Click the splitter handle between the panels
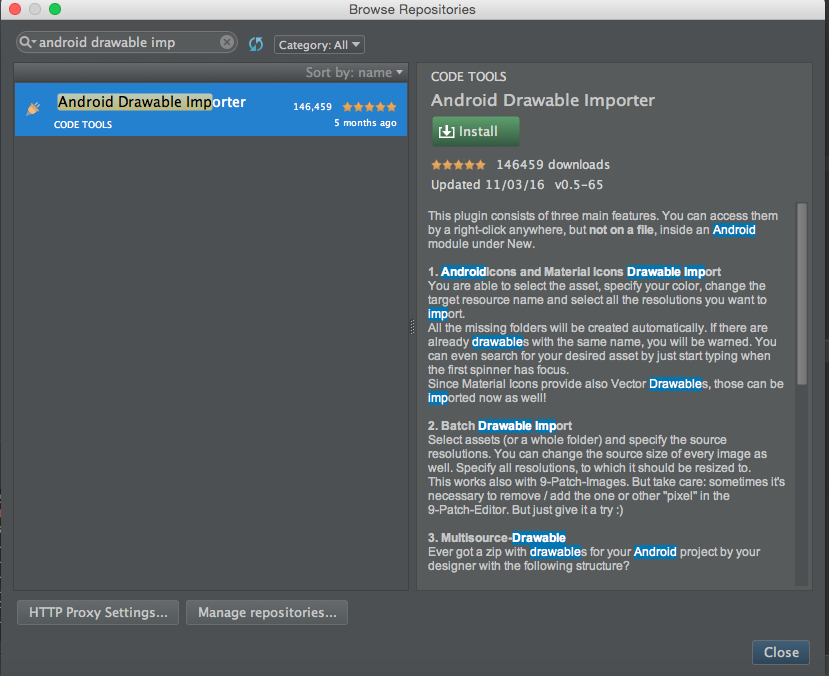829x676 pixels. click(x=412, y=327)
